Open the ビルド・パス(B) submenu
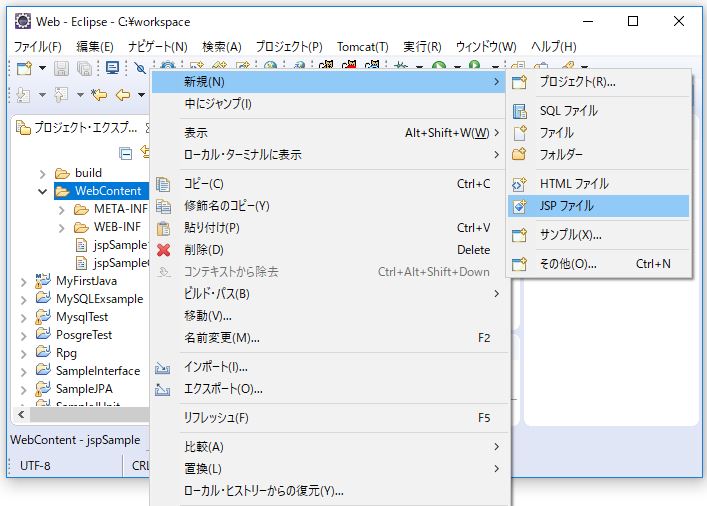Screen dimensions: 707x506 coord(328,294)
